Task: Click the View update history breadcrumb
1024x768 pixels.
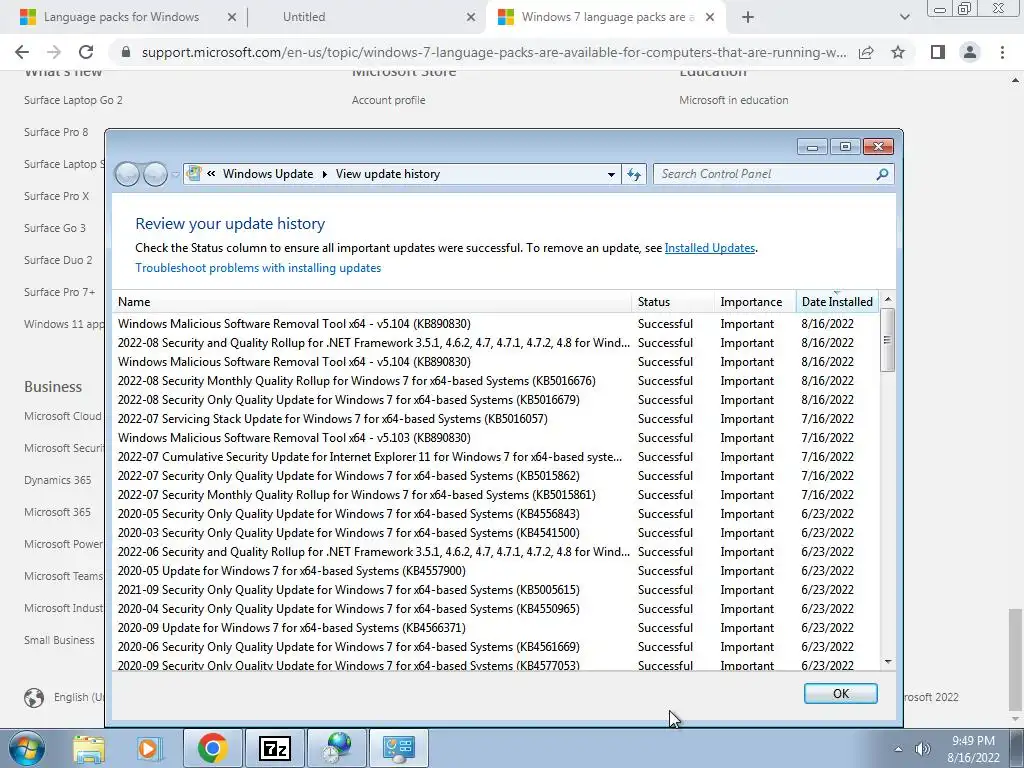Action: [x=388, y=174]
